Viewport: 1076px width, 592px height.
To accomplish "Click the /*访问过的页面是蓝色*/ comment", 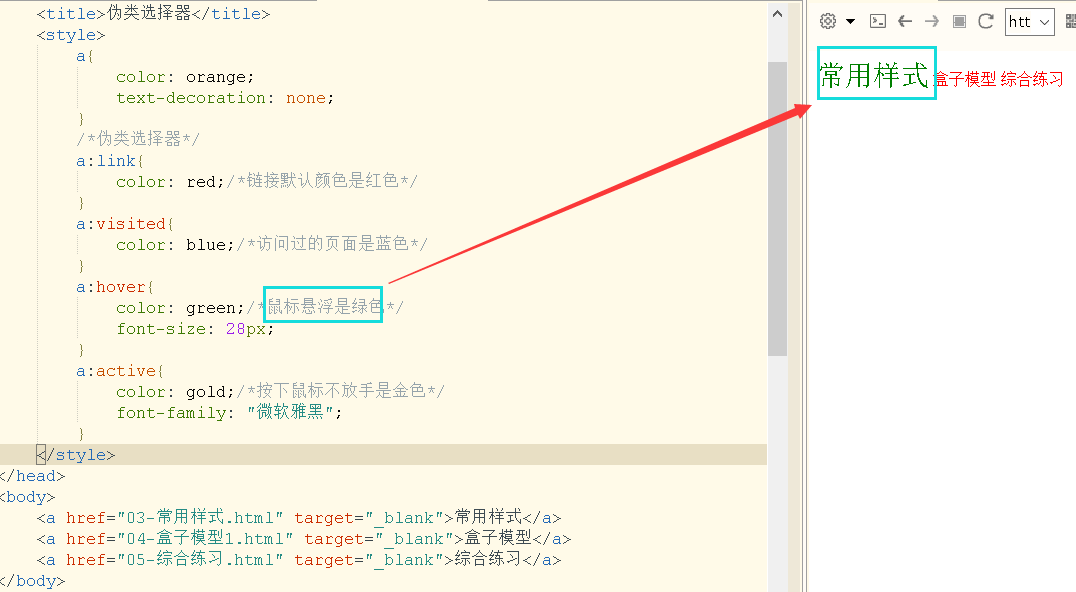I will 332,244.
